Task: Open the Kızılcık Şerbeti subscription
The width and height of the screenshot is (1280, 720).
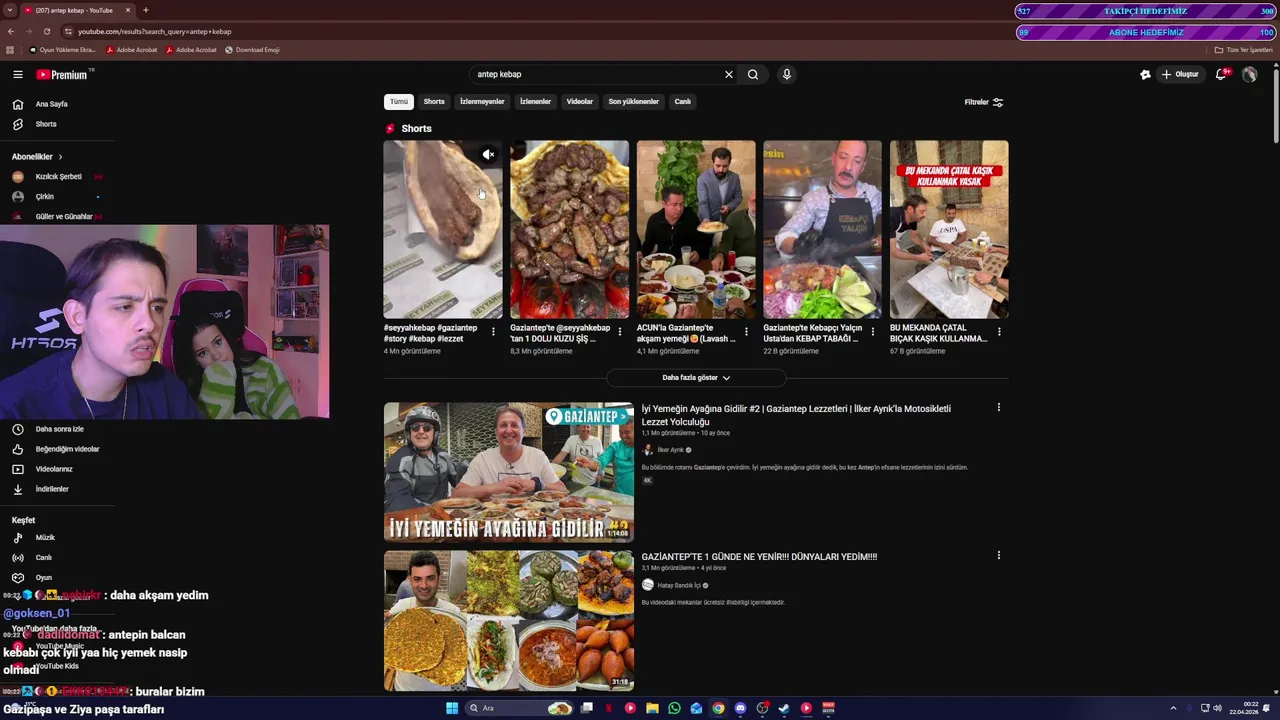Action: pos(58,177)
